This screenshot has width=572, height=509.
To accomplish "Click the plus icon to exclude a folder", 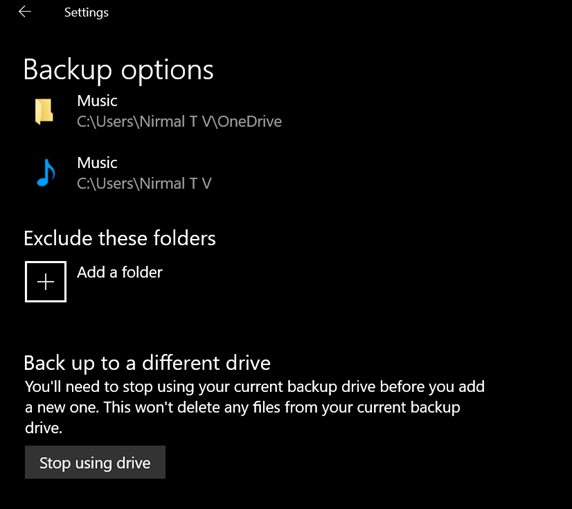I will (x=46, y=282).
